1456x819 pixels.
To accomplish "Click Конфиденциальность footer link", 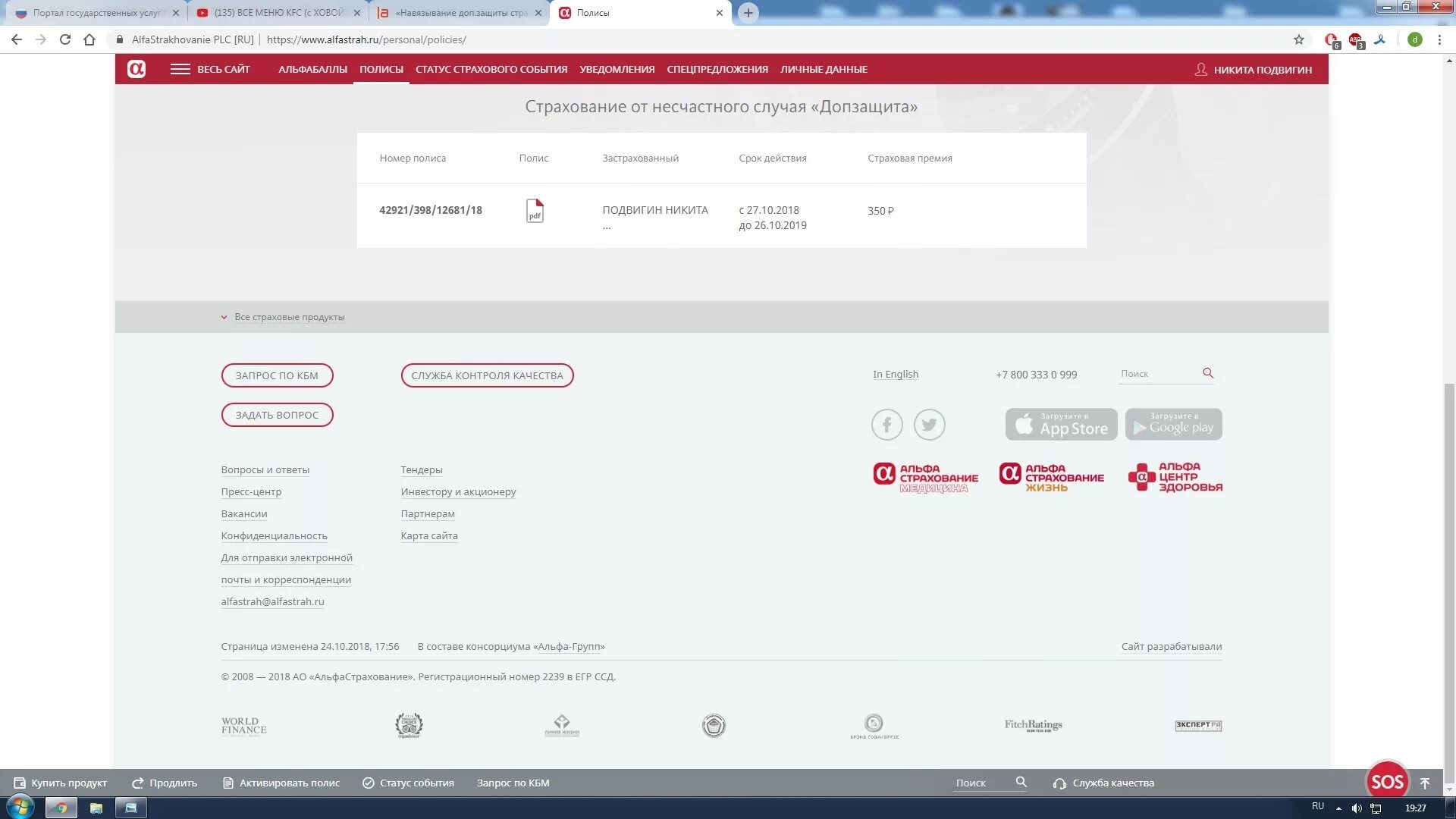I will [x=274, y=535].
